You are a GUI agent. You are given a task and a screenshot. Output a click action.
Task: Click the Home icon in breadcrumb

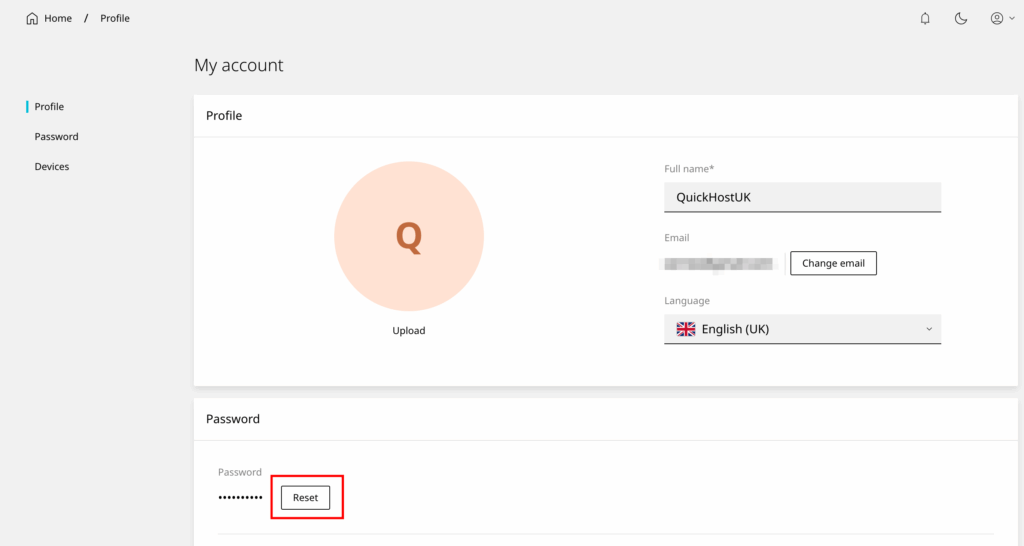pos(32,18)
